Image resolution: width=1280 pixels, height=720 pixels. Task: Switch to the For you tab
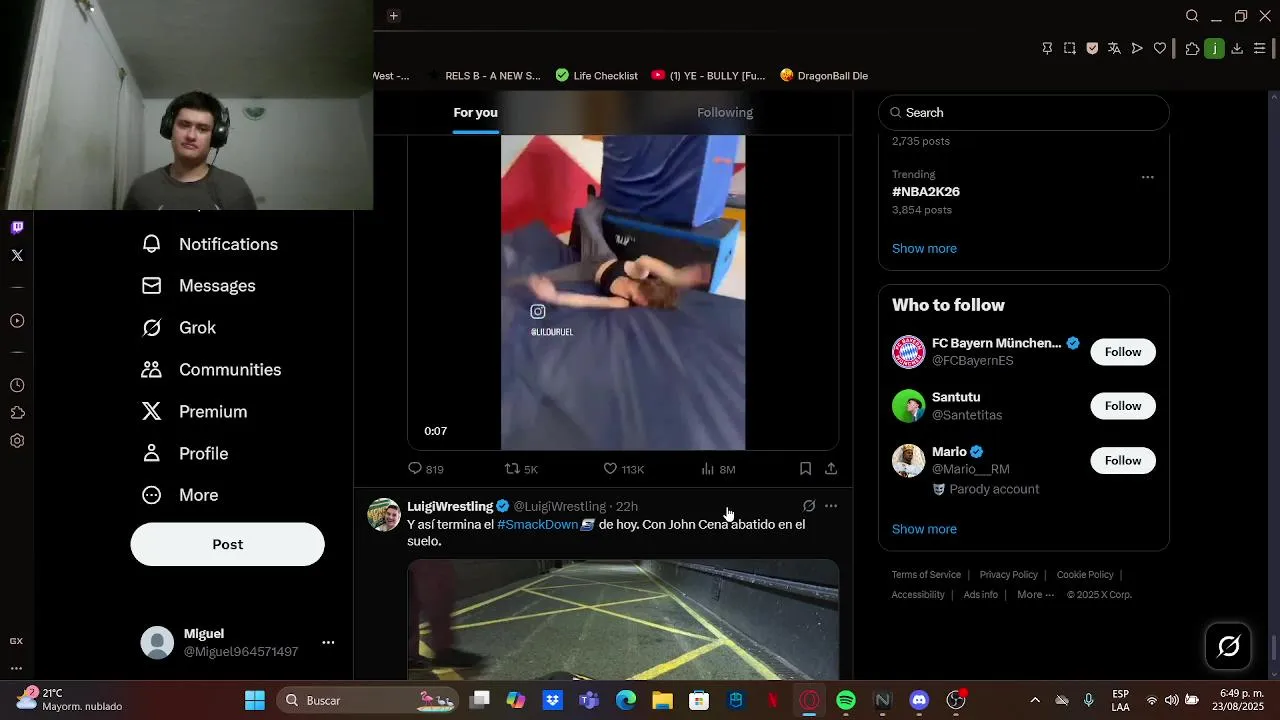[475, 112]
